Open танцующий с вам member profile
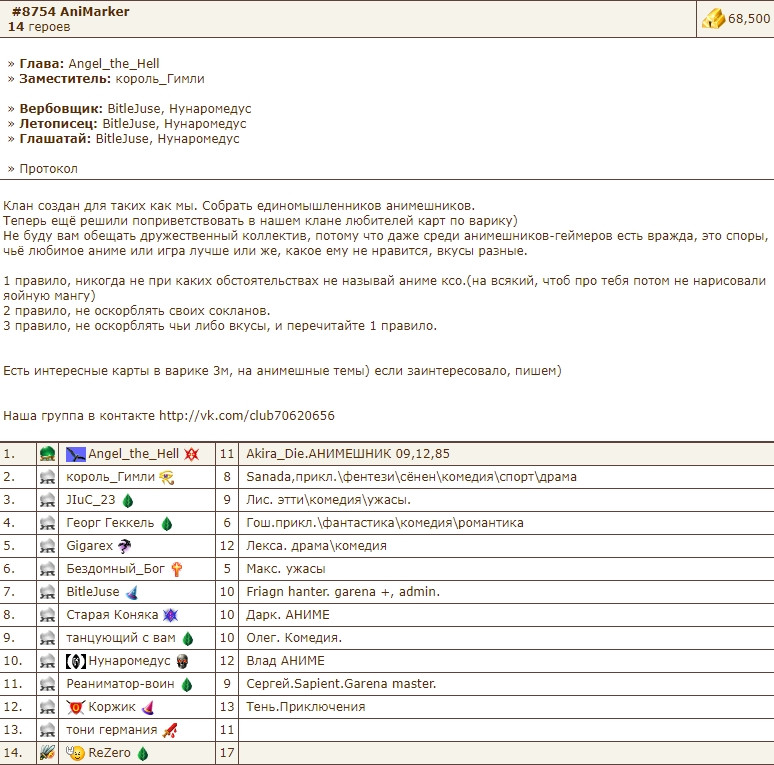 tap(121, 638)
